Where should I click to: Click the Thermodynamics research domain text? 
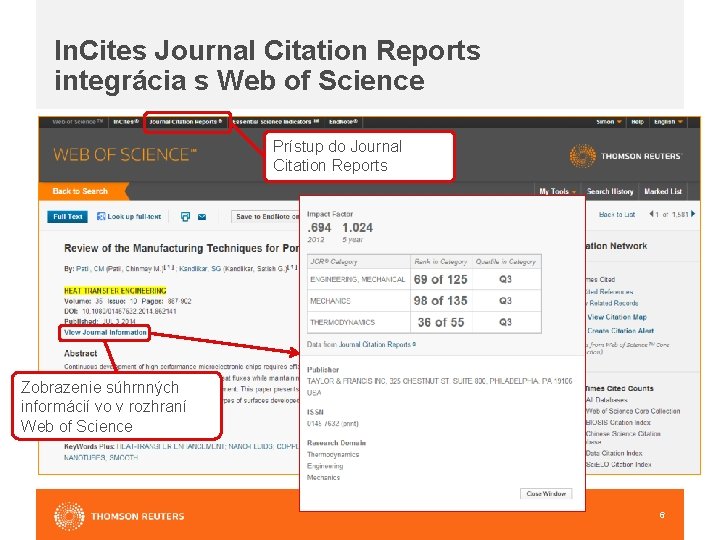tap(333, 455)
